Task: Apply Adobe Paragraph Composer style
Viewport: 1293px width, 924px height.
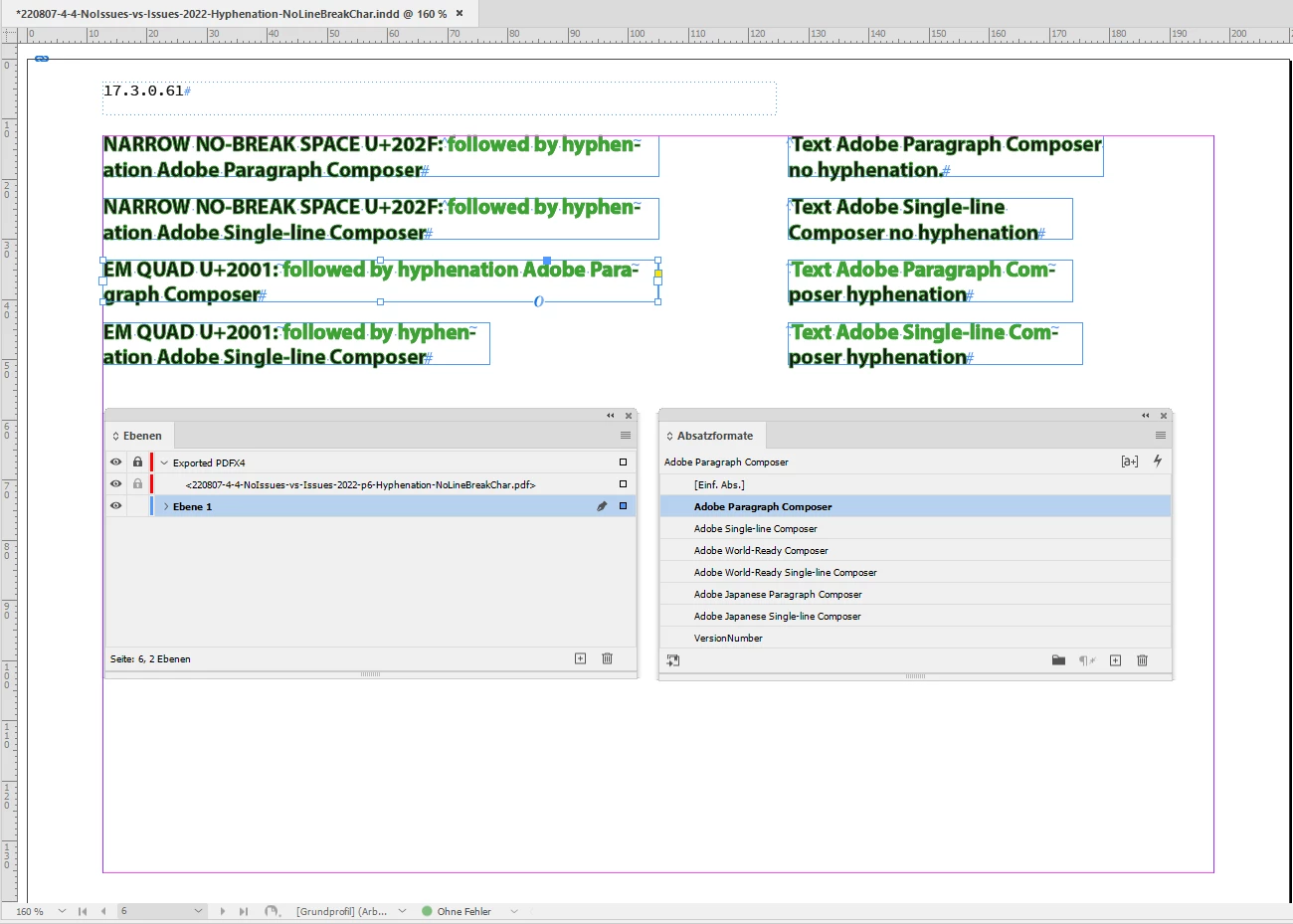Action: click(915, 506)
